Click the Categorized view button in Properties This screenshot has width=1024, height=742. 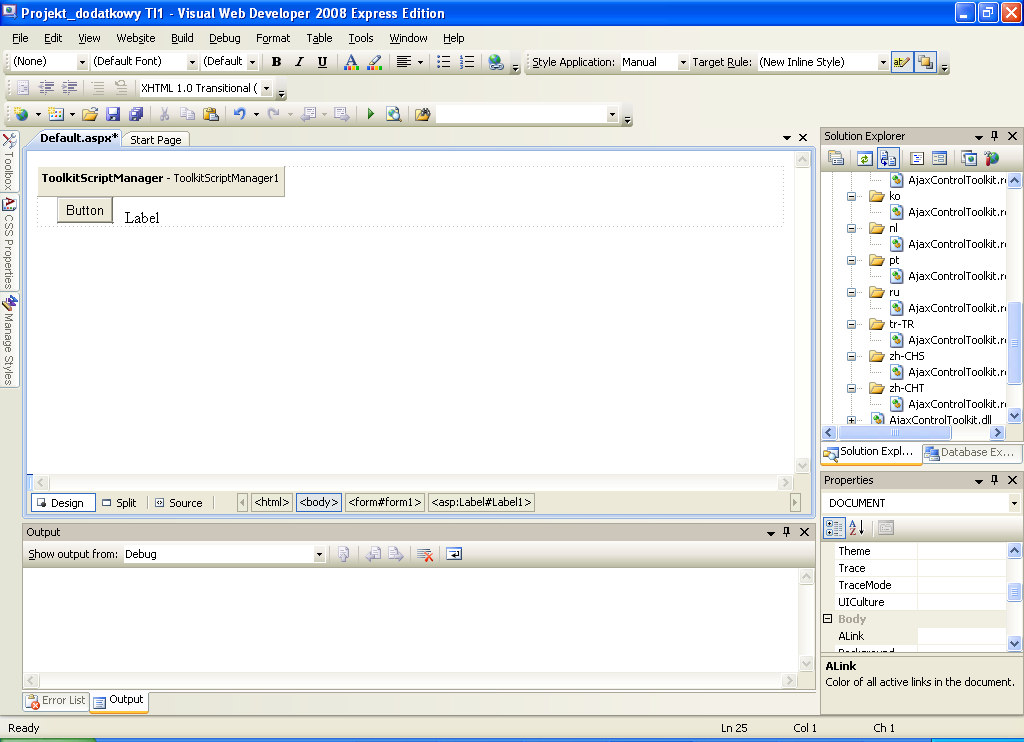point(834,528)
